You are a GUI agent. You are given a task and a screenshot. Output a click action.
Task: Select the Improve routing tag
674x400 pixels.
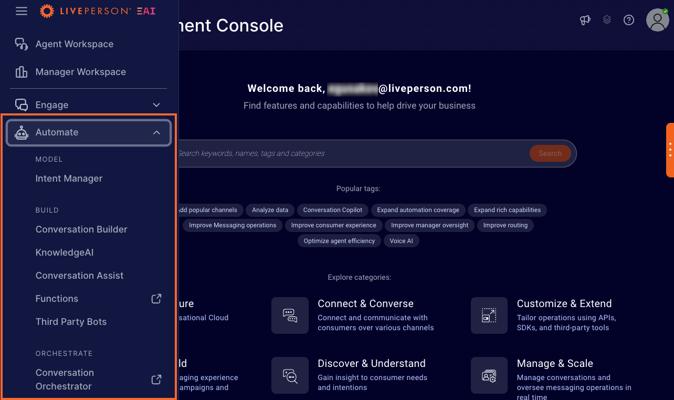(x=505, y=226)
